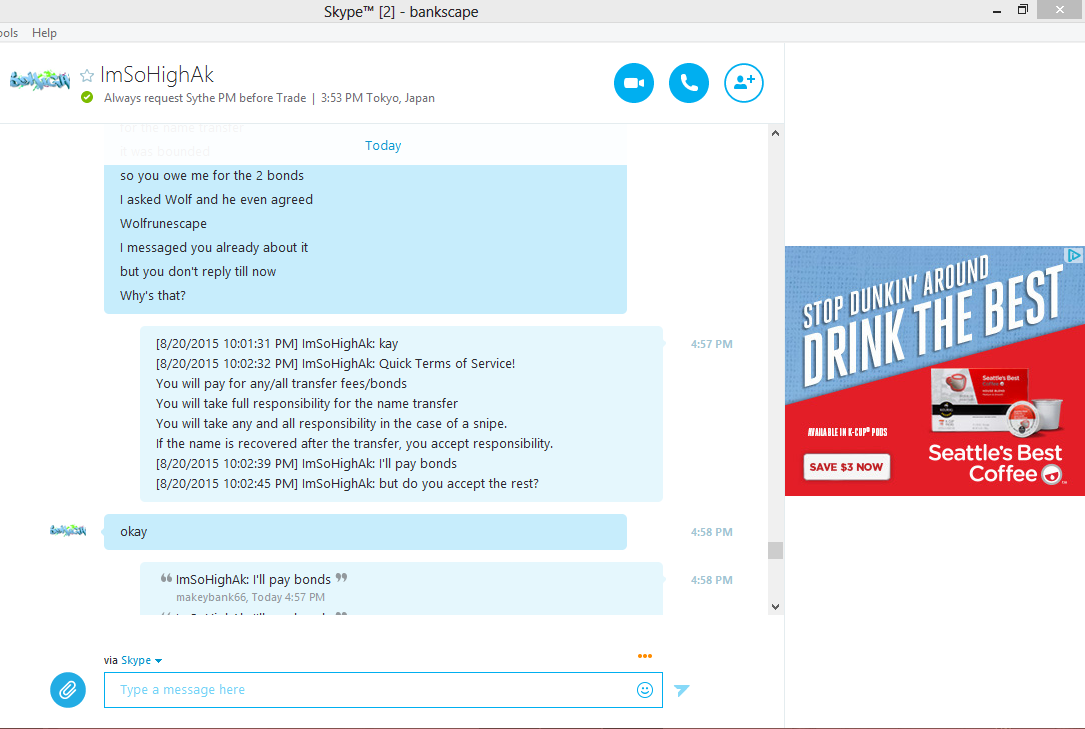
Task: Click the mood message about Sythe PM
Action: (x=205, y=98)
